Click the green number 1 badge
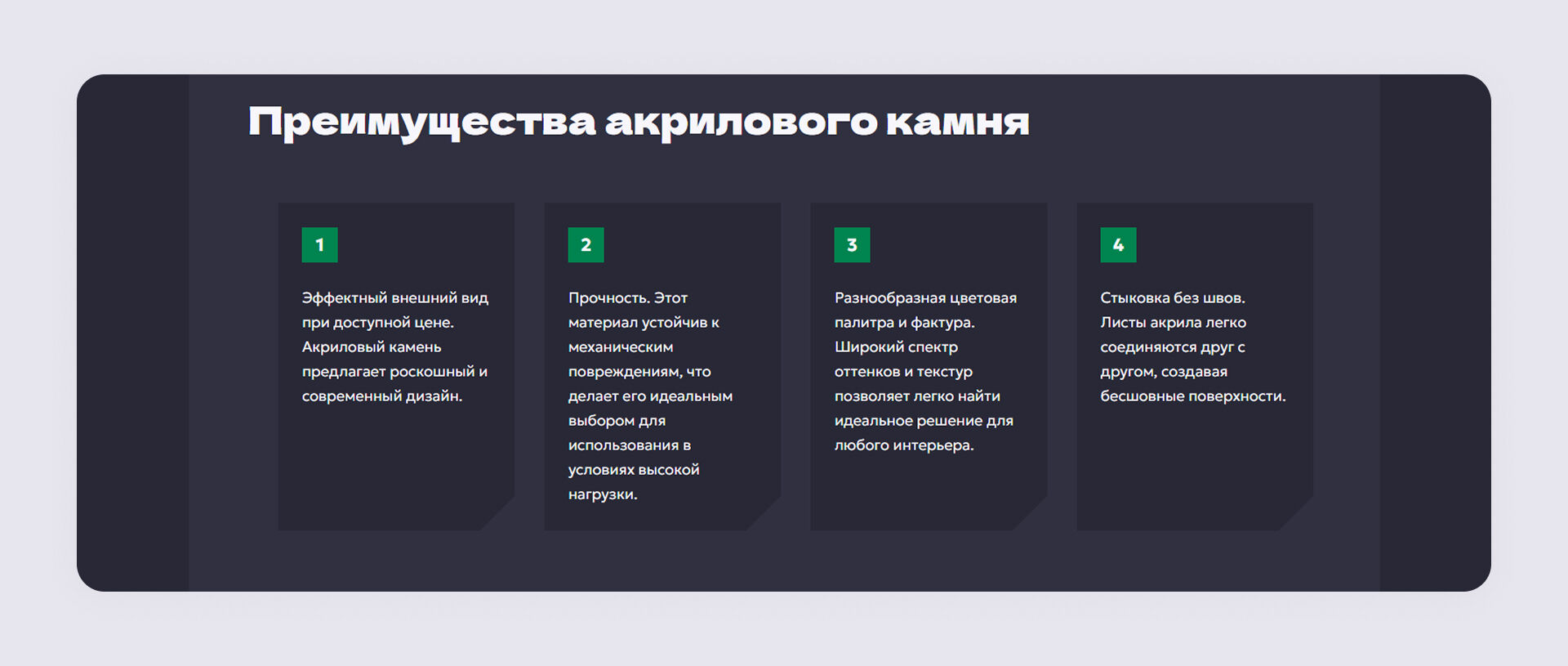This screenshot has height=666, width=1568. [319, 245]
